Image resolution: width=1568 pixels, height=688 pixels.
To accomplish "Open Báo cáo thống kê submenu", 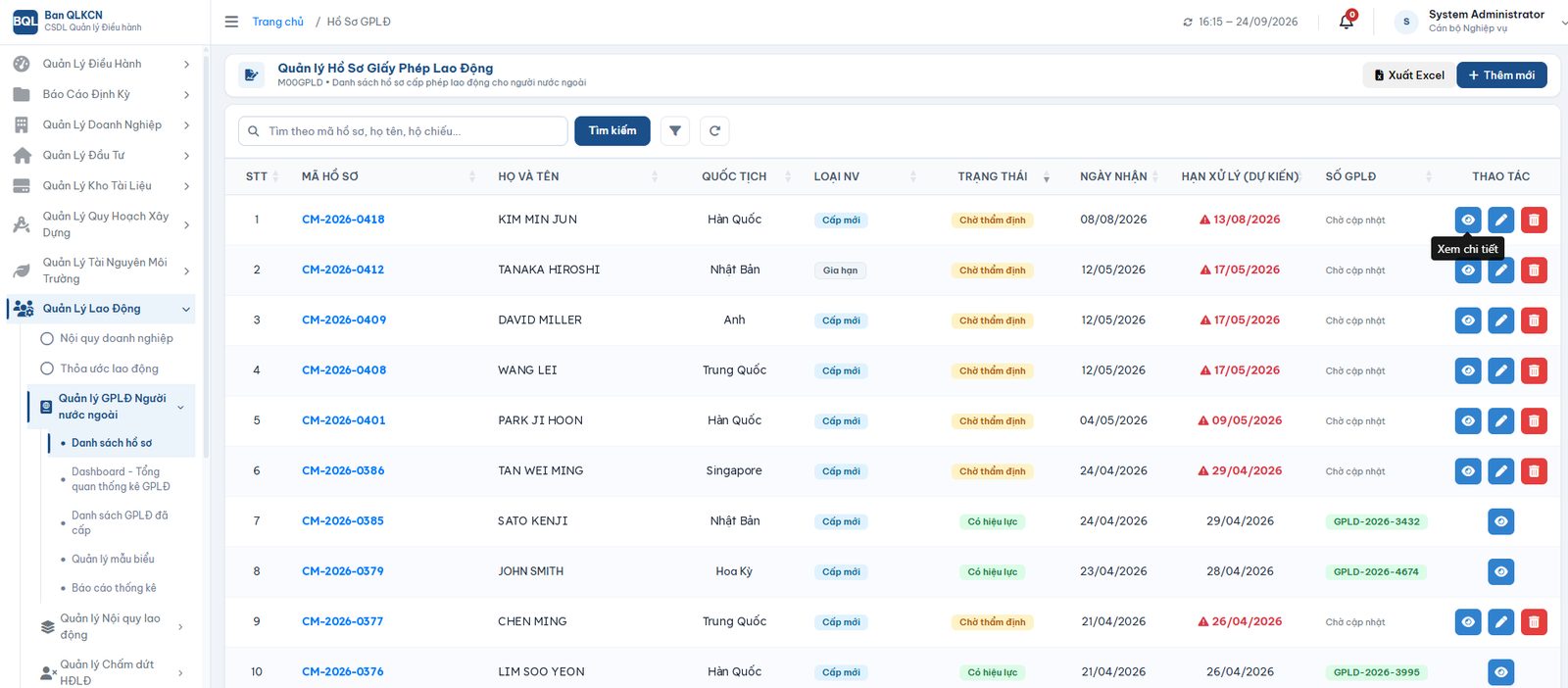I will pos(114,588).
